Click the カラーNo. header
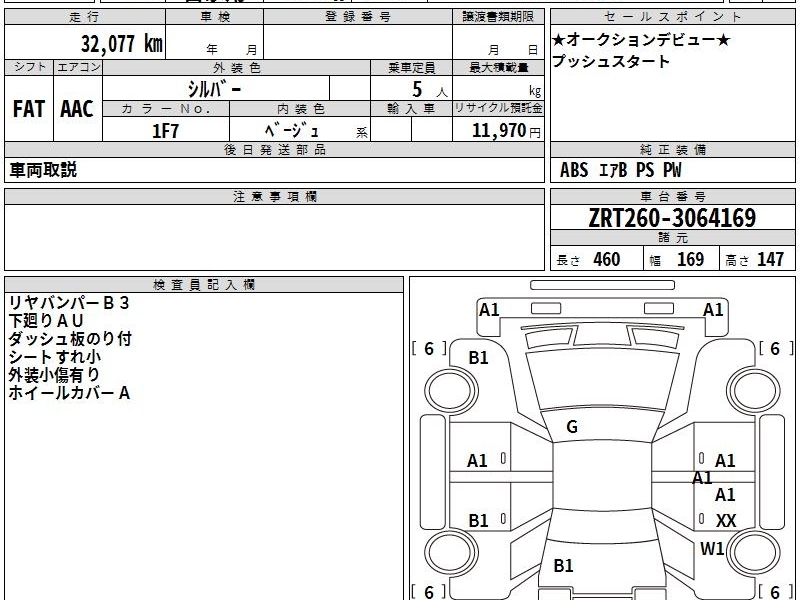The width and height of the screenshot is (800, 600). (x=166, y=109)
